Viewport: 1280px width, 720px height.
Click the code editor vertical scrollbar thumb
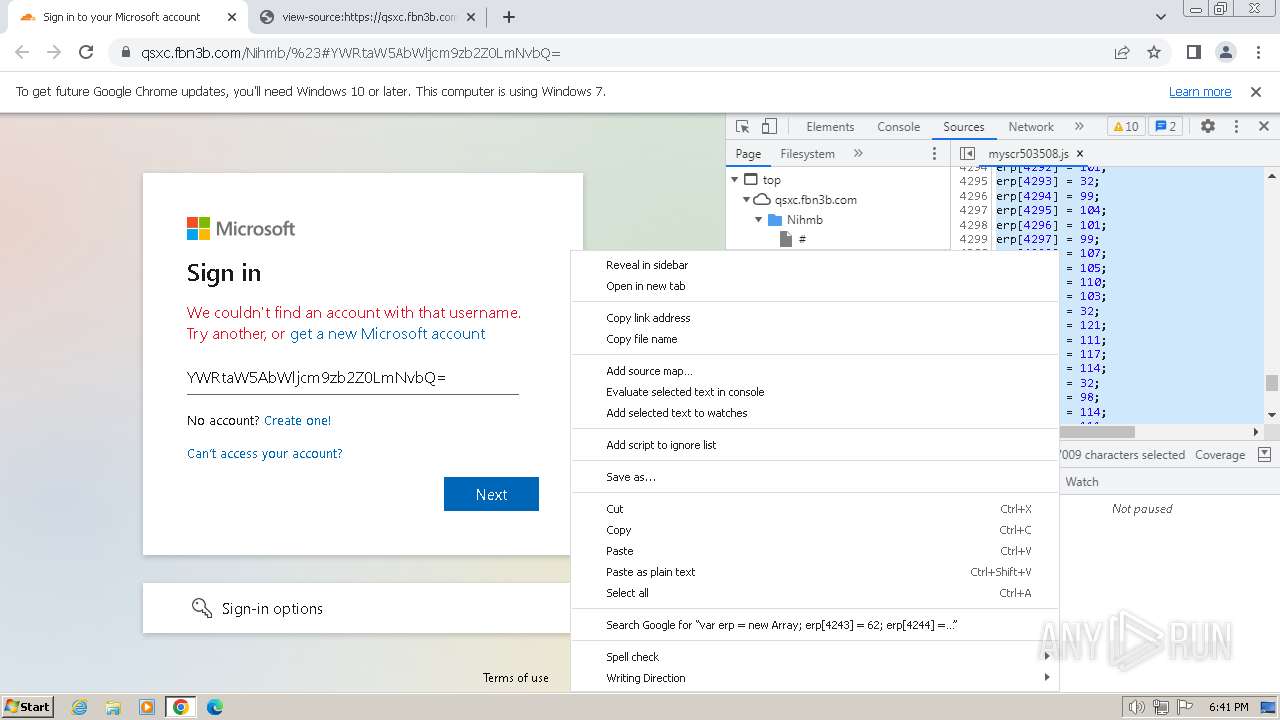pos(1272,383)
